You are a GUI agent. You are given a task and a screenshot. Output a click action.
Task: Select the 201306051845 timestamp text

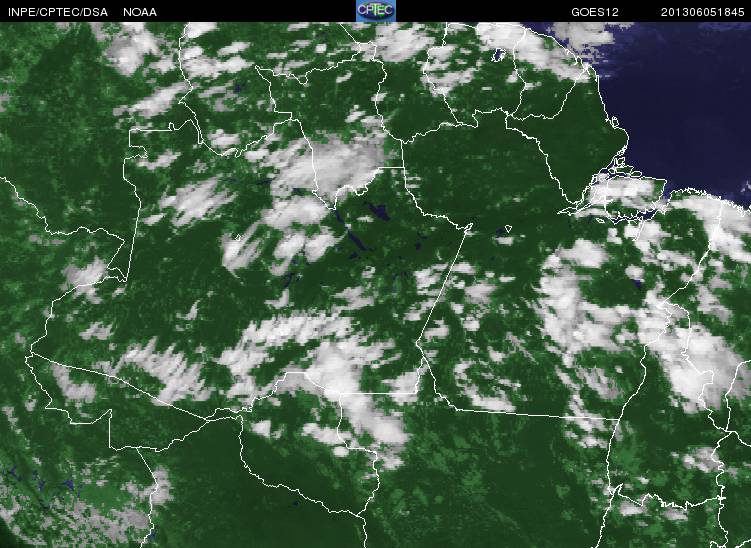tap(703, 12)
